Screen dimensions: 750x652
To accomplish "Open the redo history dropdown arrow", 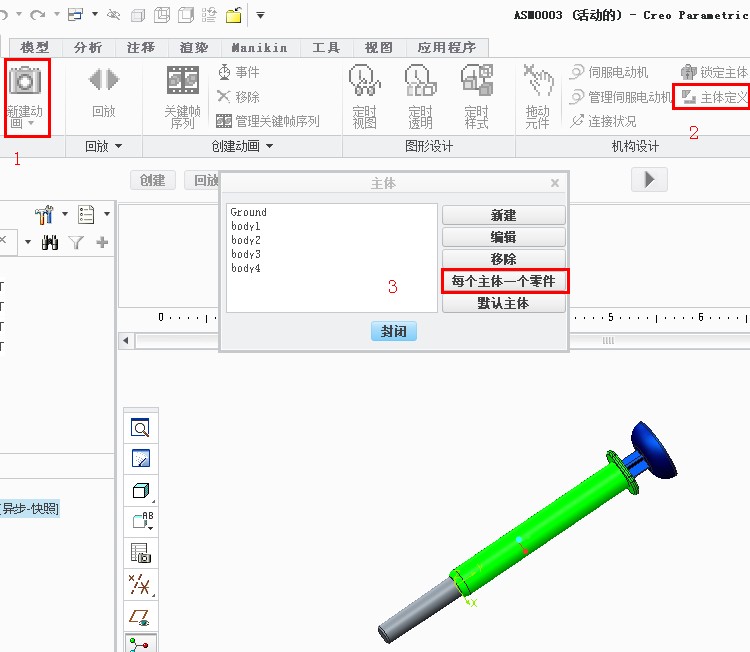I will click(56, 14).
